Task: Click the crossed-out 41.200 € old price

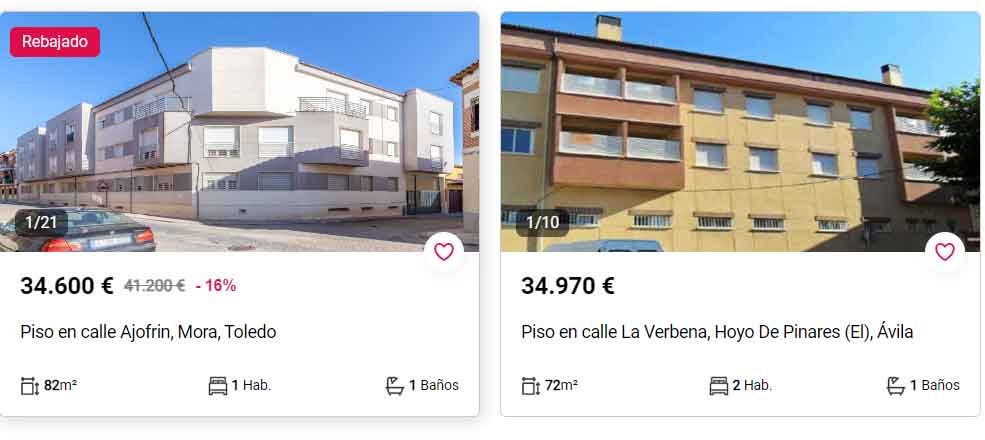Action: tap(155, 286)
